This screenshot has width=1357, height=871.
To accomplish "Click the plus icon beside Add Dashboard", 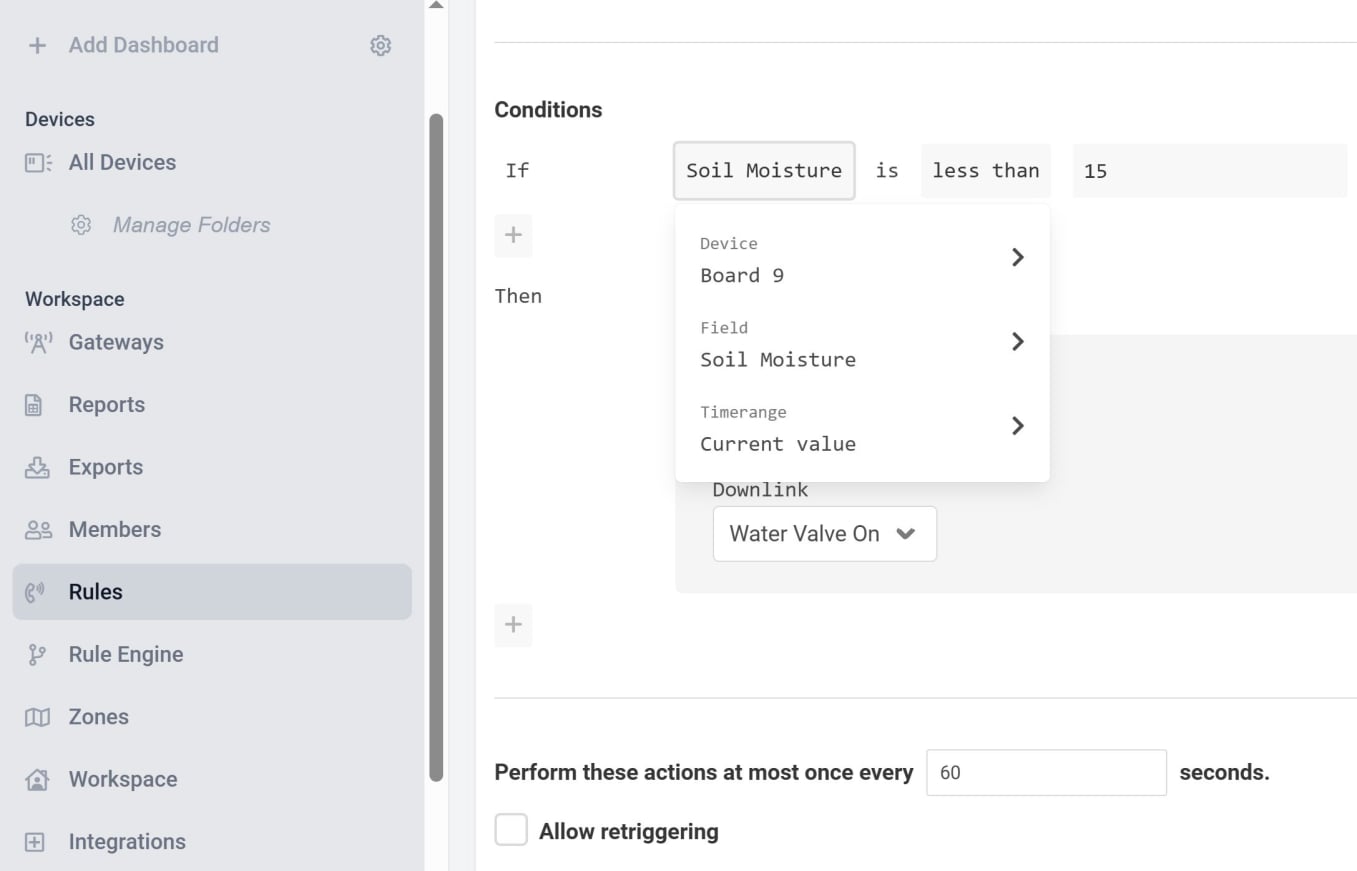I will click(x=37, y=45).
